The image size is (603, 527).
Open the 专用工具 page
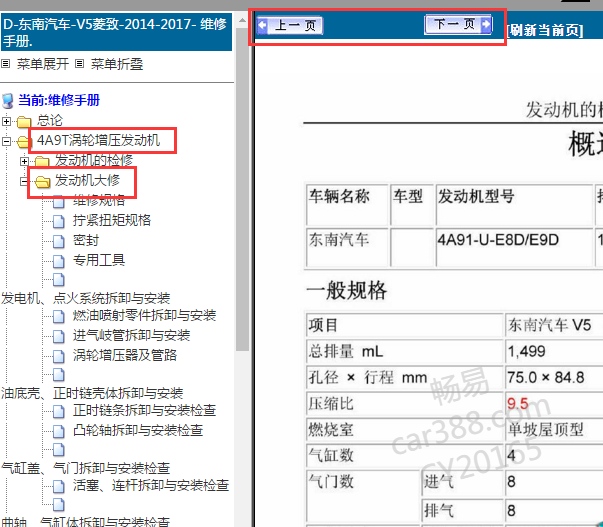click(x=99, y=260)
